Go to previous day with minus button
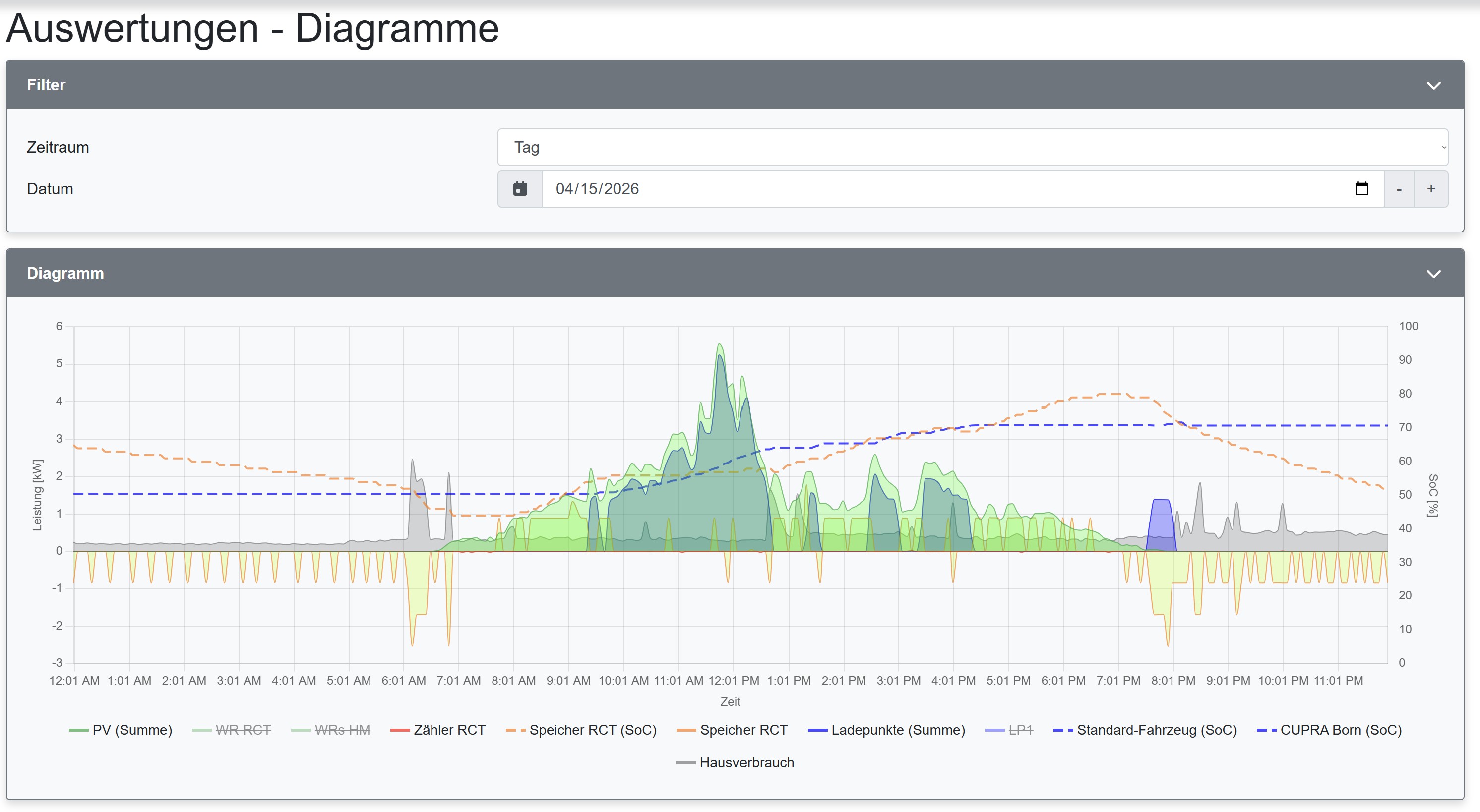The height and width of the screenshot is (812, 1480). tap(1399, 189)
